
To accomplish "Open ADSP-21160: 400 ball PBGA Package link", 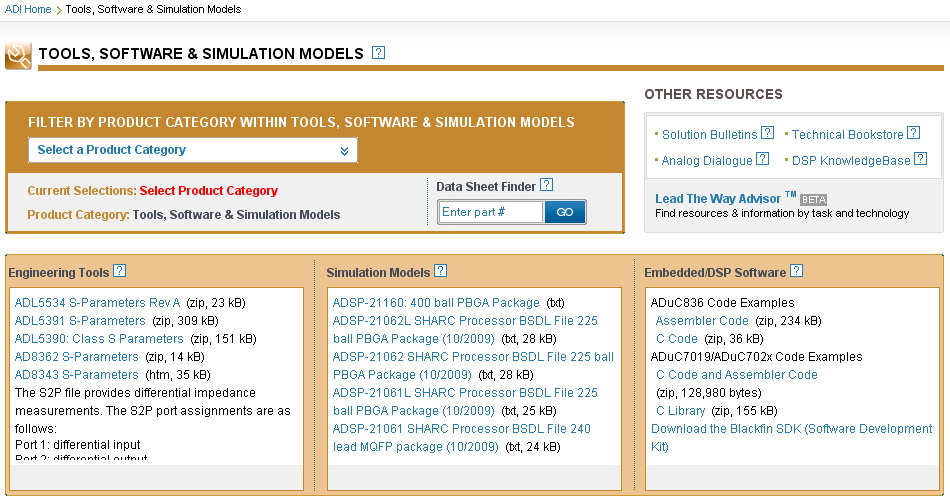I will pyautogui.click(x=436, y=303).
